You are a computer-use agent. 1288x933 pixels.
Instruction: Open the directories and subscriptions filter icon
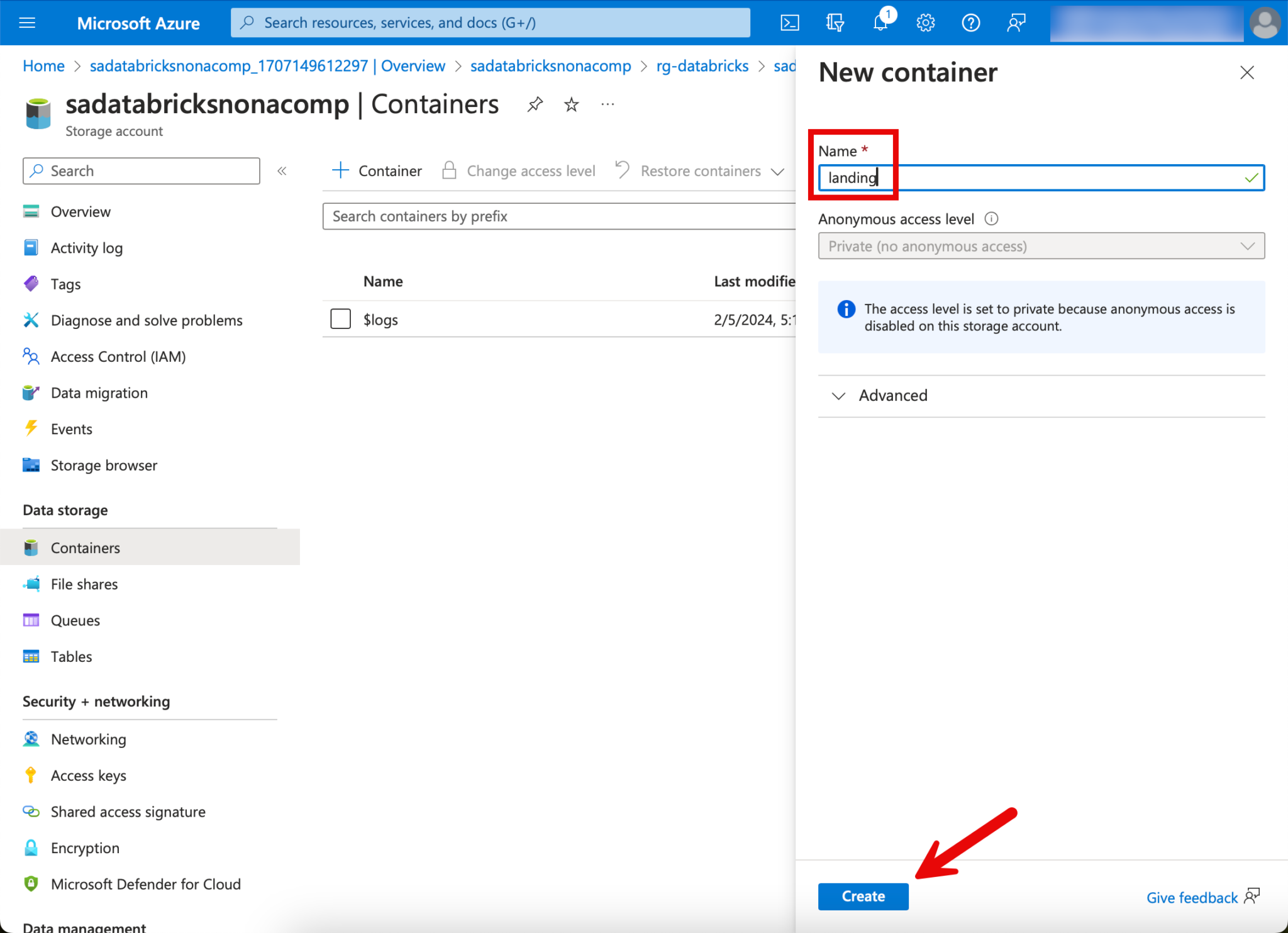(x=835, y=23)
